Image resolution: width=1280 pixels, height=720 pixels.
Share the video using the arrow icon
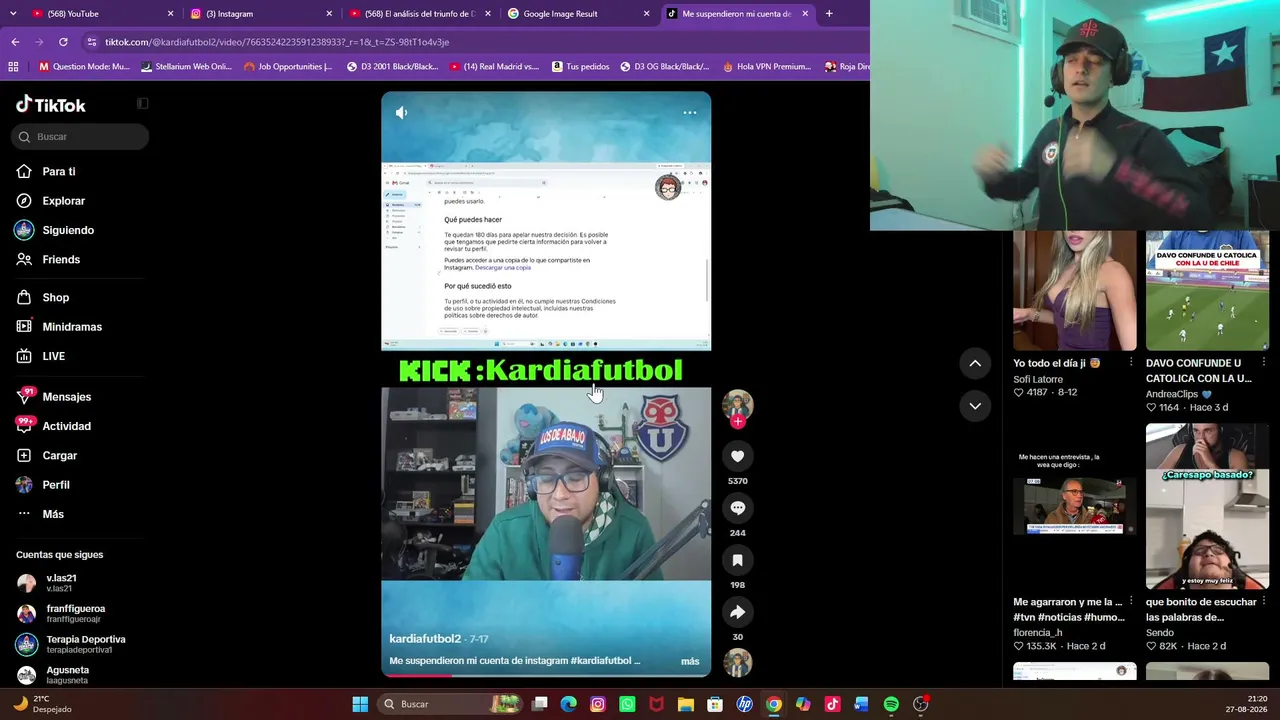click(737, 612)
